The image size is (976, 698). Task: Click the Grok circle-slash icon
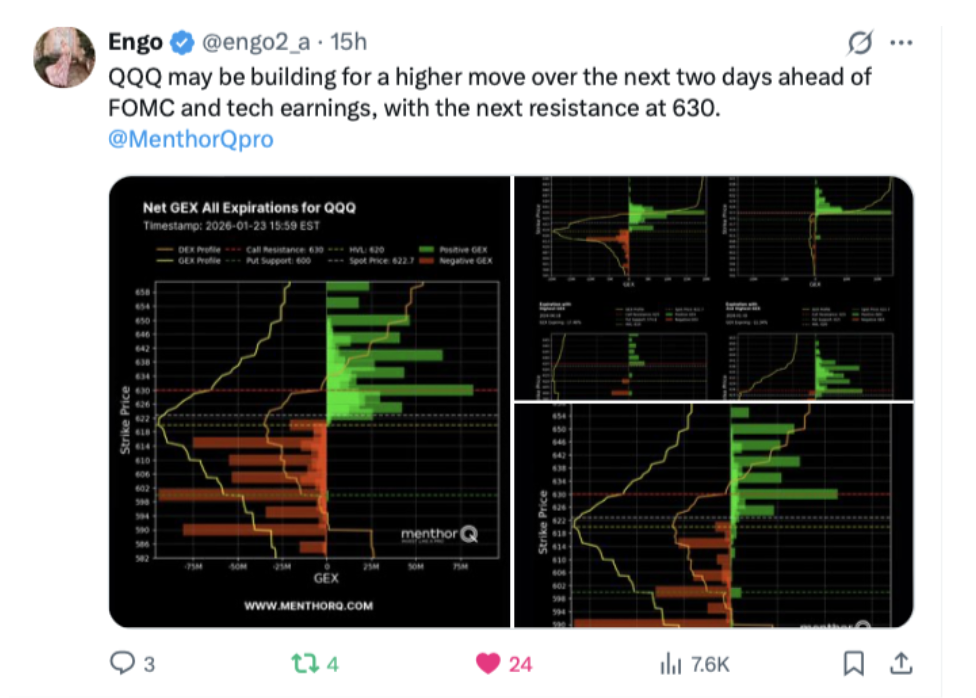858,43
